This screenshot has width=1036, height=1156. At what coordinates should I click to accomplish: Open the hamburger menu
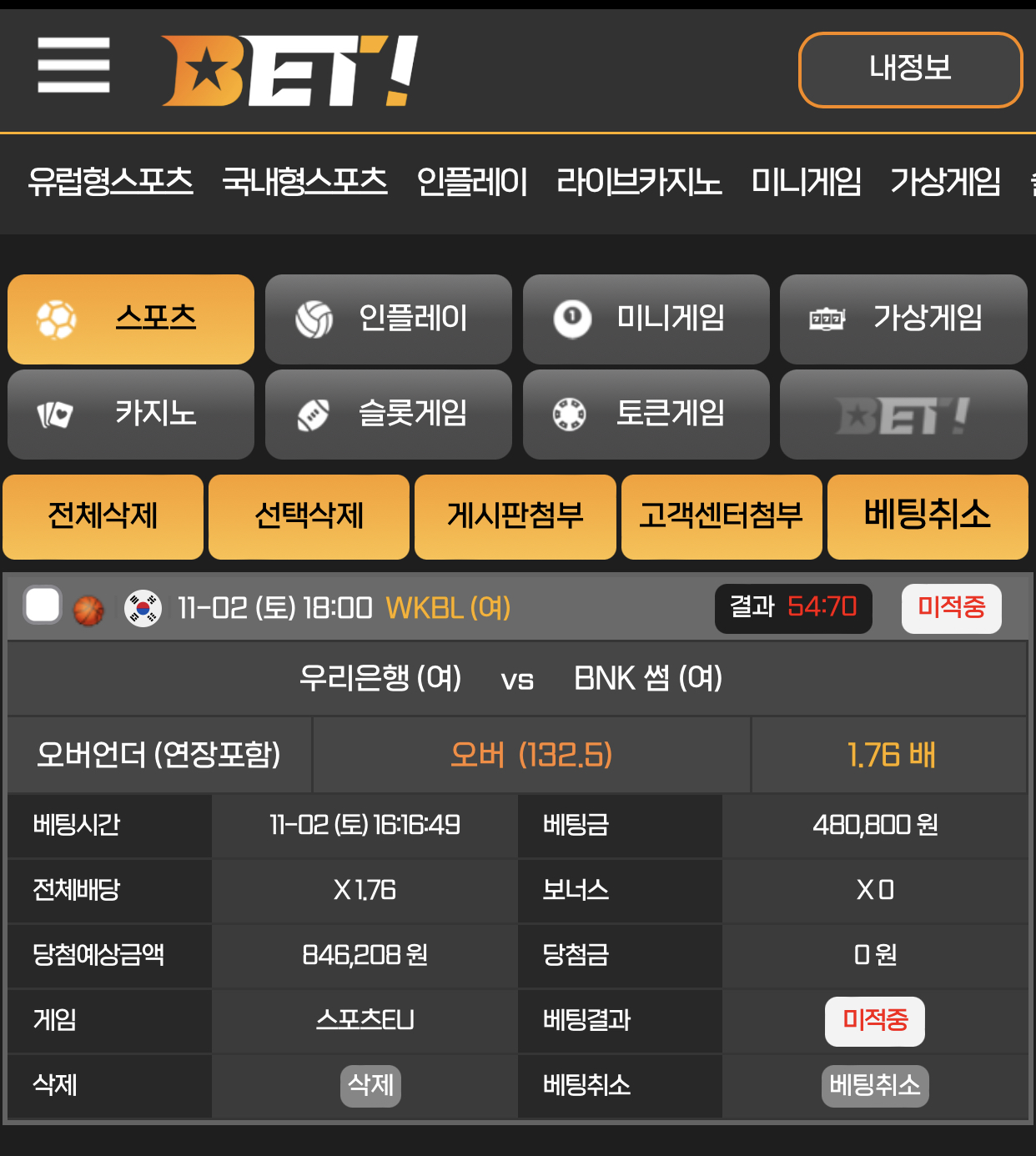(x=73, y=65)
